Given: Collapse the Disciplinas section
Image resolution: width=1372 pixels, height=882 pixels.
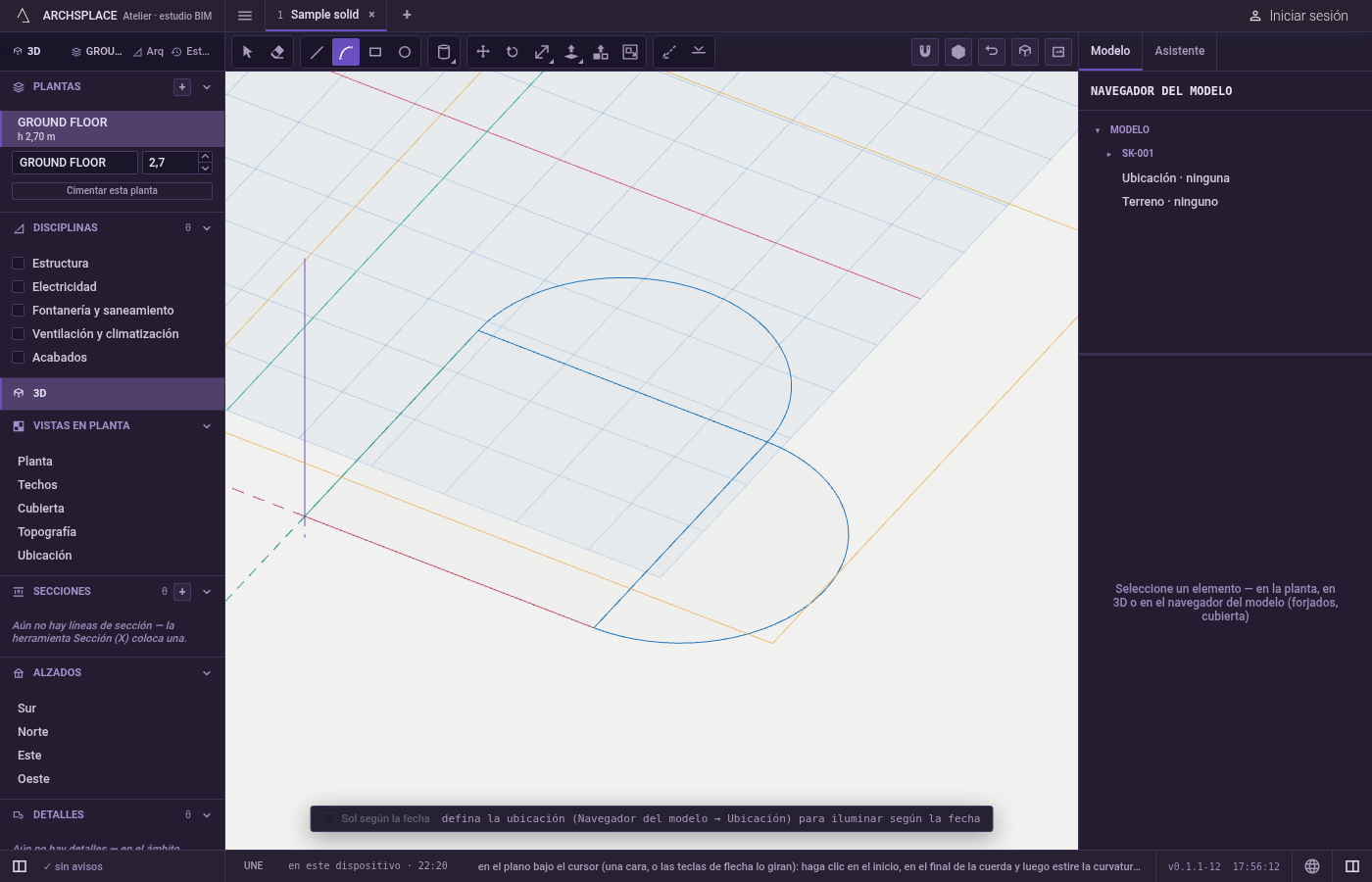Looking at the screenshot, I should coord(207,228).
